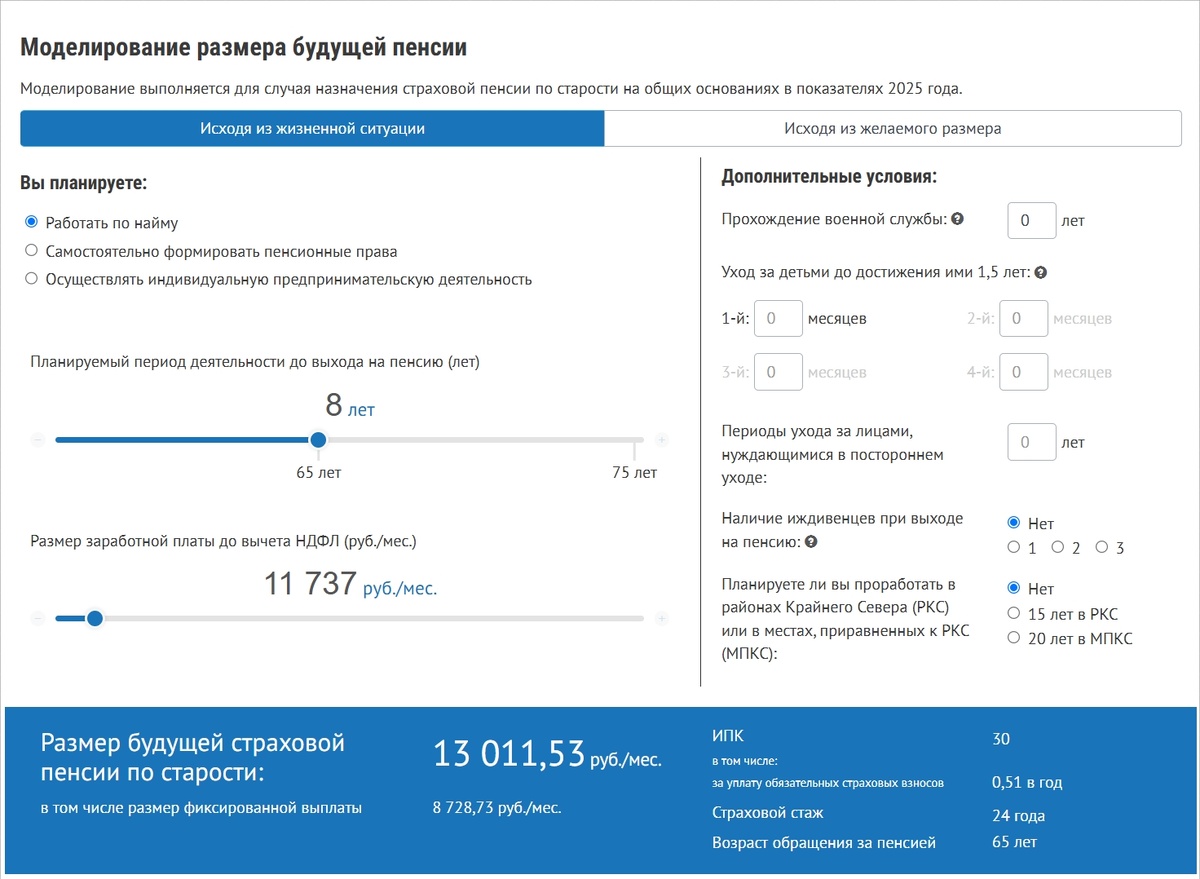Choose '20 лет в МПКС' option

tap(1013, 636)
